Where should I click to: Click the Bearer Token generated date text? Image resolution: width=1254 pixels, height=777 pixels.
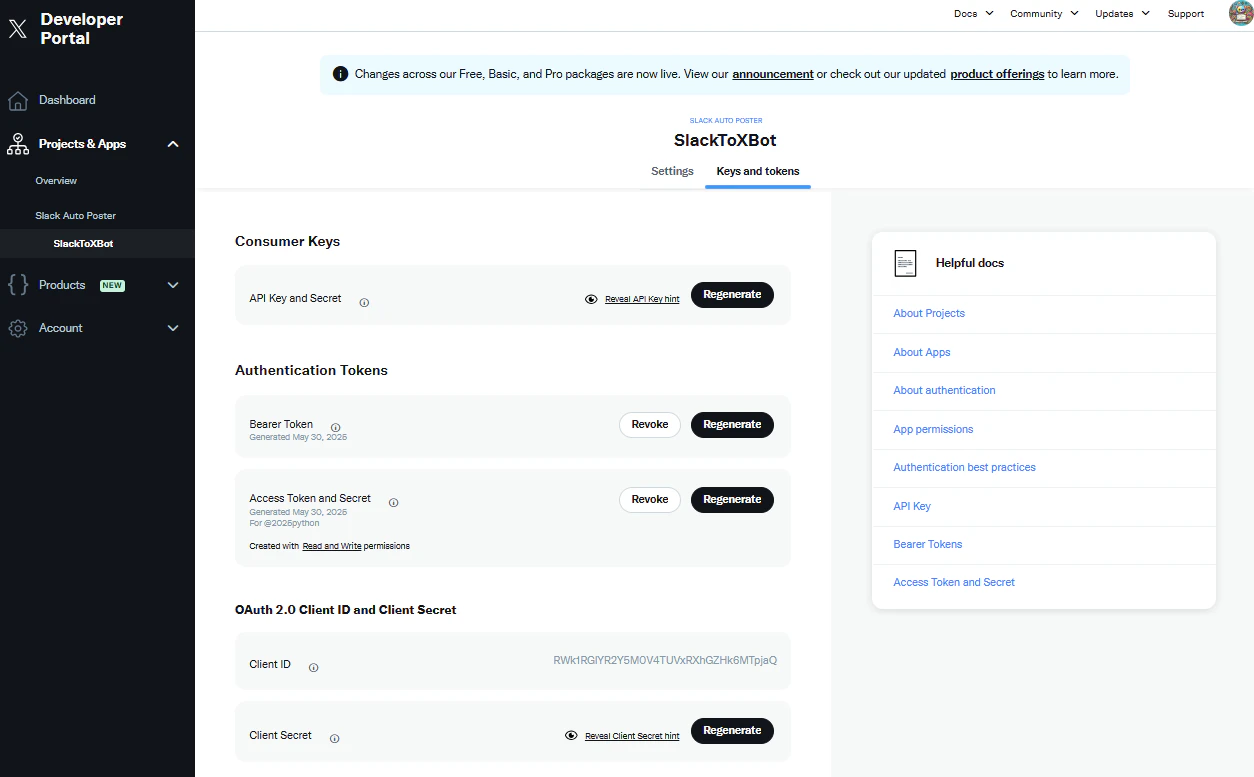[298, 437]
